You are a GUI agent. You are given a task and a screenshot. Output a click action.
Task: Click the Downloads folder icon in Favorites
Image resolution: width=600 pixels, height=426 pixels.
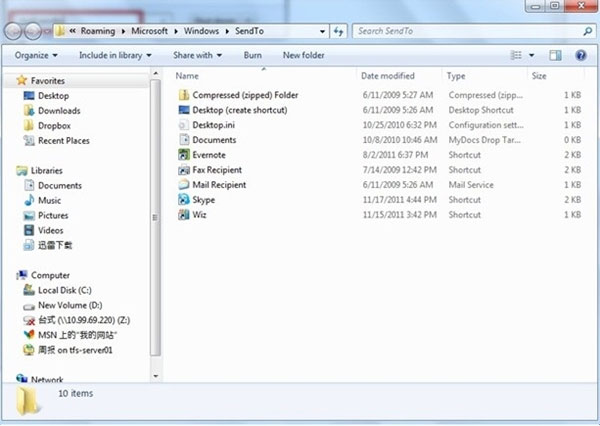click(29, 111)
